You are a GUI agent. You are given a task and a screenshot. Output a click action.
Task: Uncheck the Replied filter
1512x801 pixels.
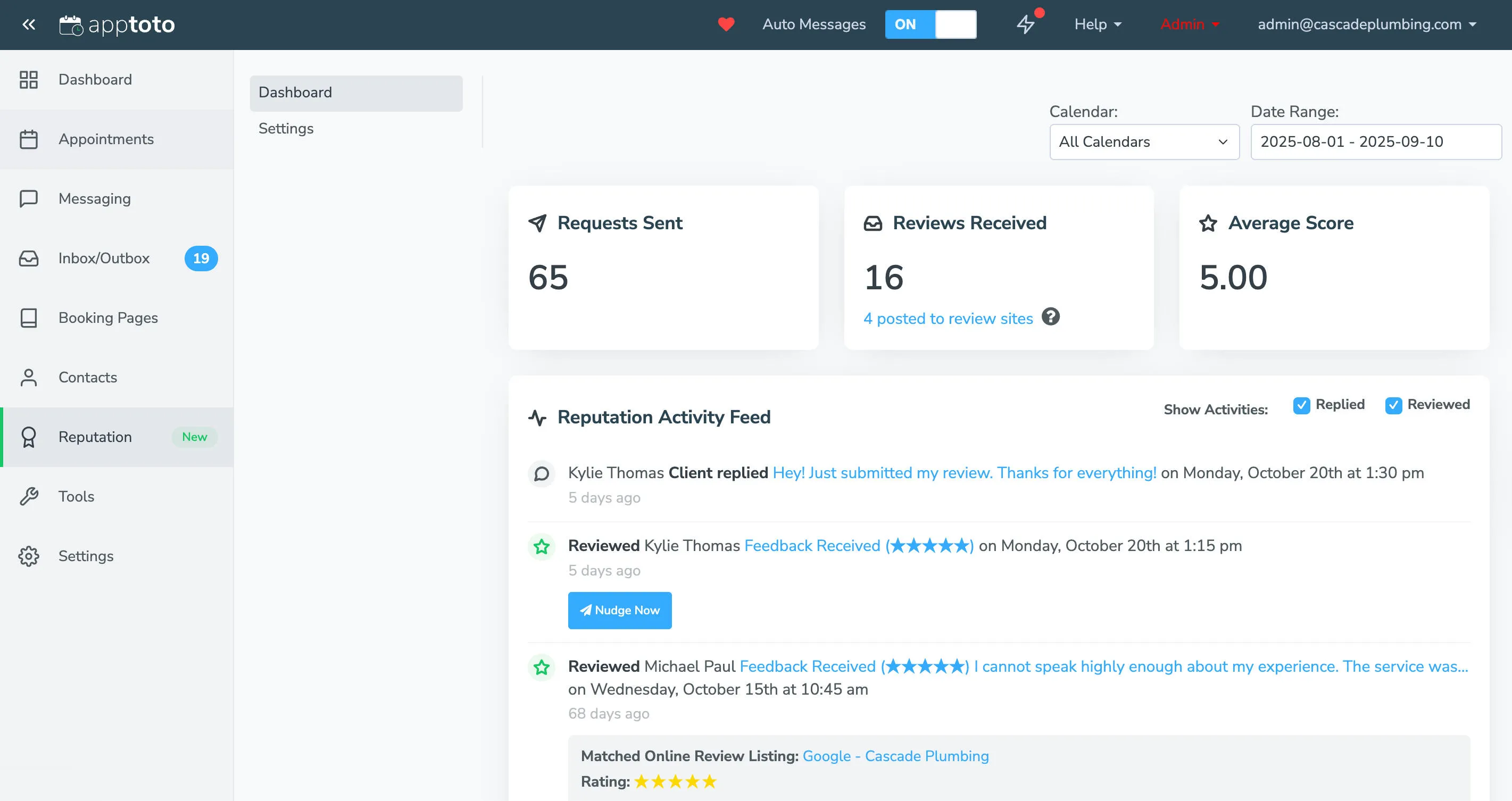point(1302,405)
